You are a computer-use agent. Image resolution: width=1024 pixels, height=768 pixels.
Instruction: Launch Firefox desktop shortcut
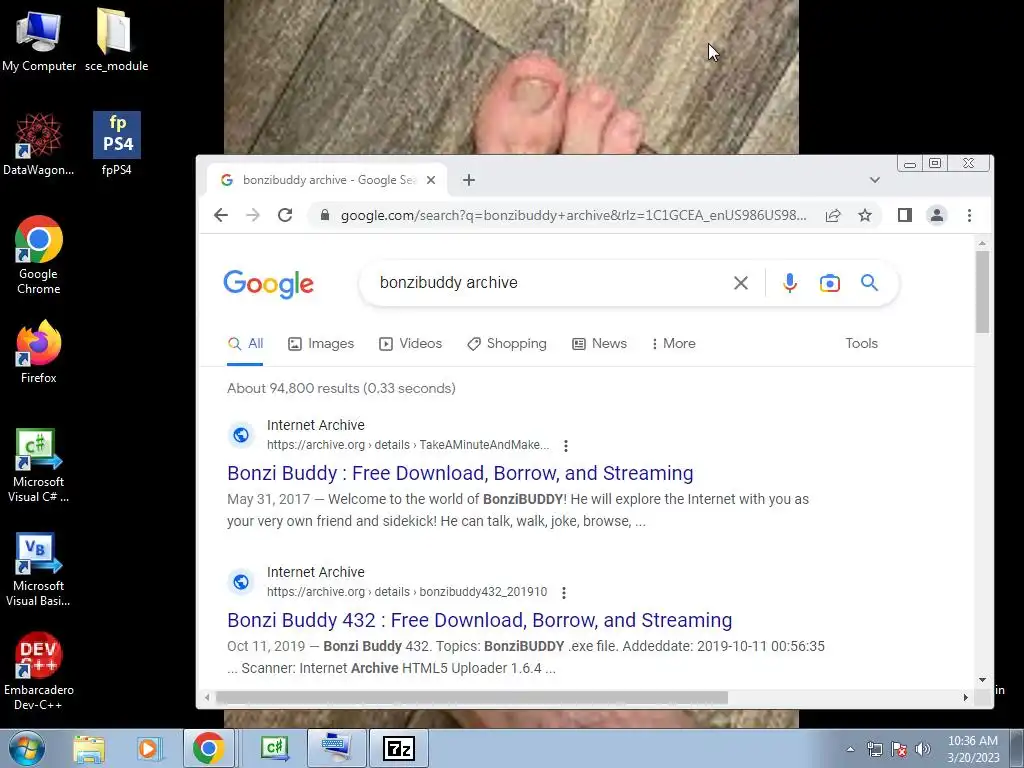pos(39,351)
